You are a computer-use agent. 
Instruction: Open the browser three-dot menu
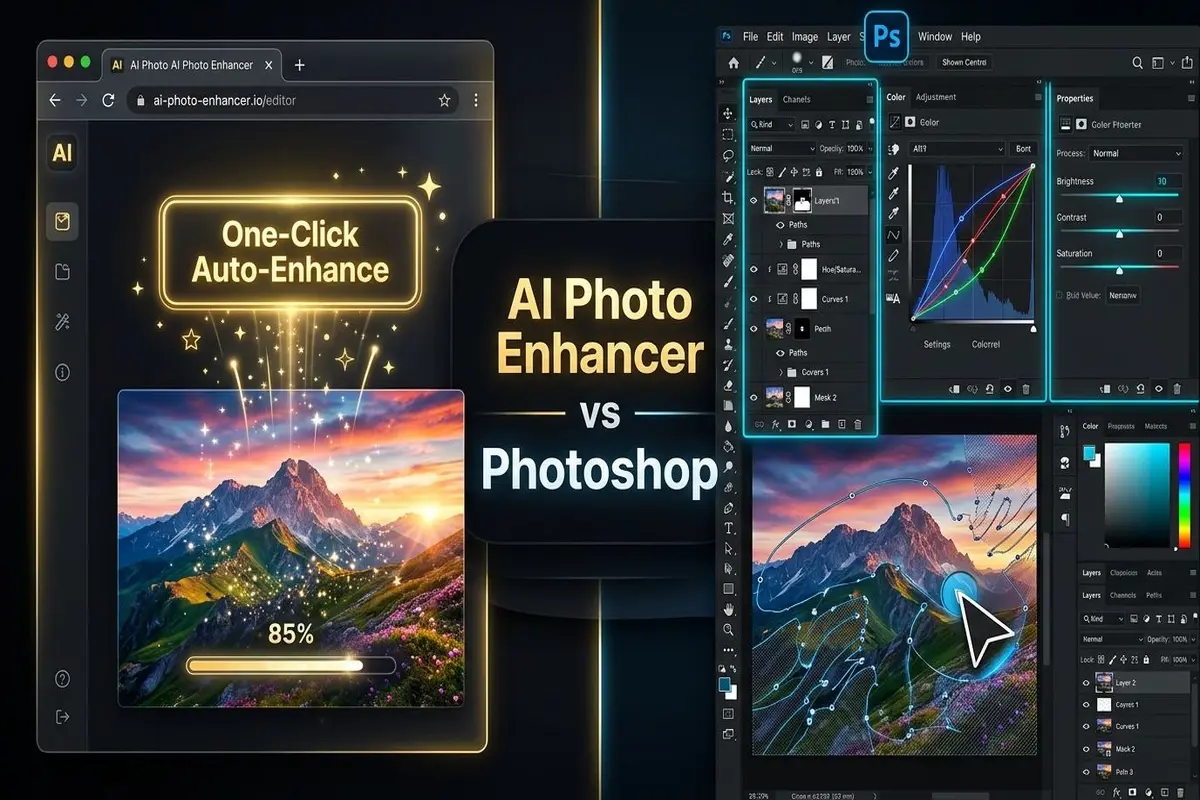(x=475, y=100)
